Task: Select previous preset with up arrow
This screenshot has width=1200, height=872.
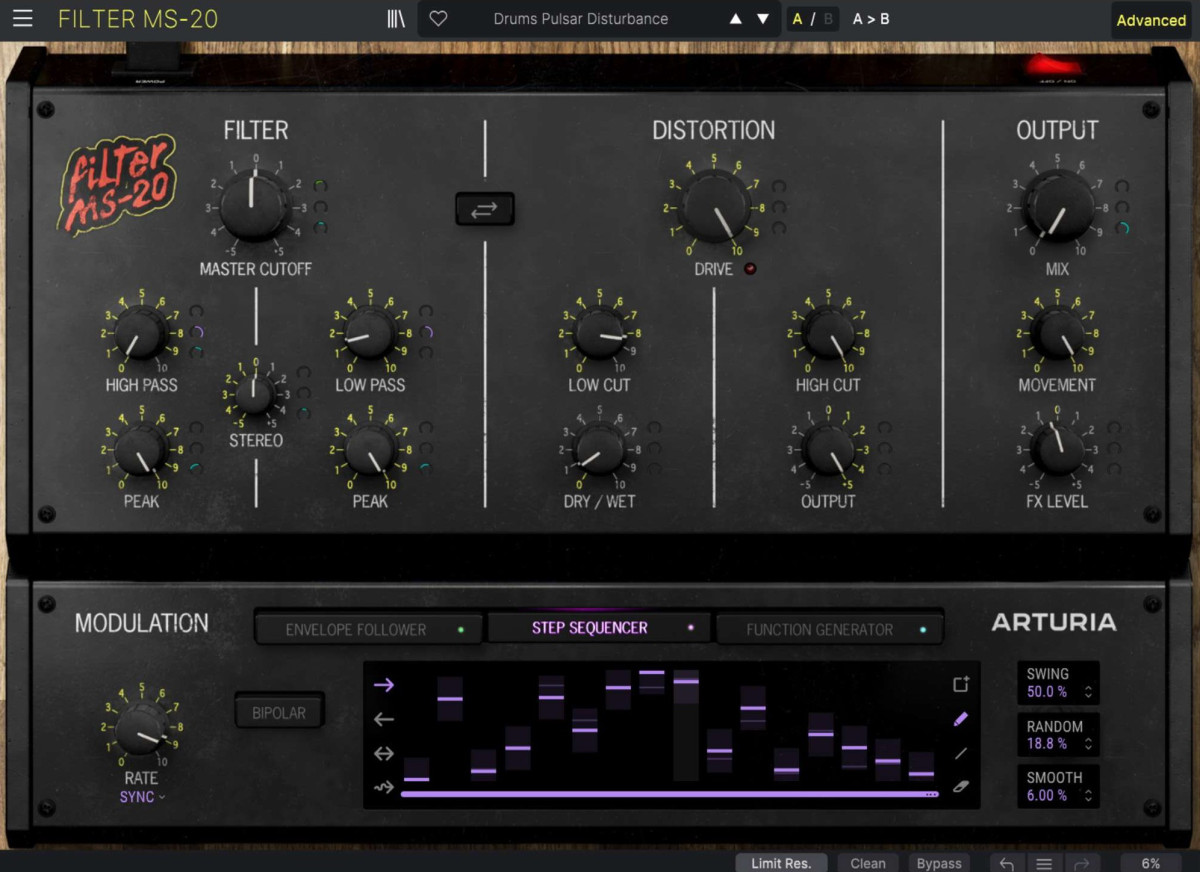Action: point(736,19)
